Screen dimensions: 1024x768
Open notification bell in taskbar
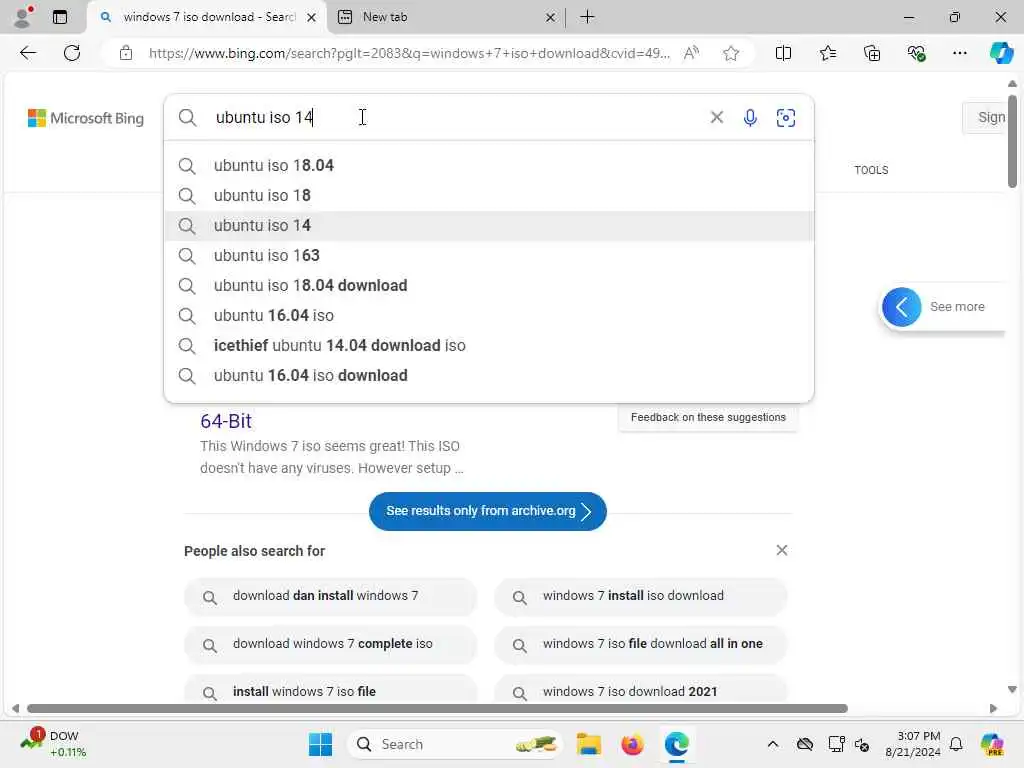pos(956,744)
